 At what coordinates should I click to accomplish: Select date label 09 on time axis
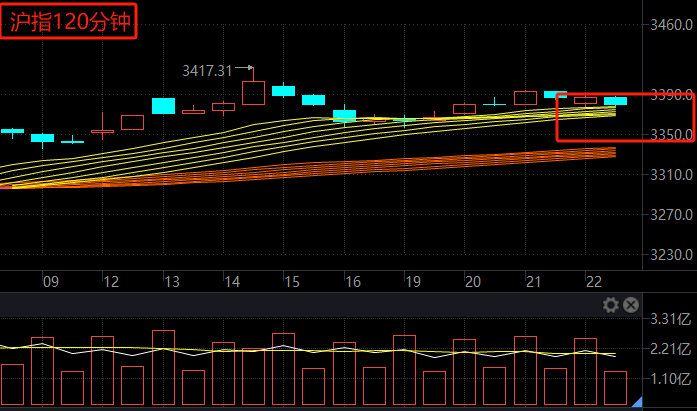(x=51, y=282)
